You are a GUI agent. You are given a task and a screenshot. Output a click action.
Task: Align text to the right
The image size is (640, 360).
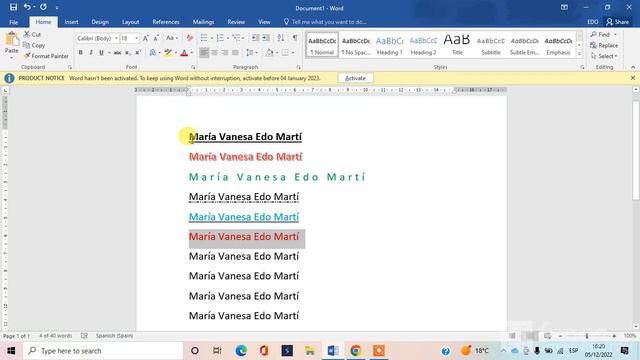tap(224, 52)
